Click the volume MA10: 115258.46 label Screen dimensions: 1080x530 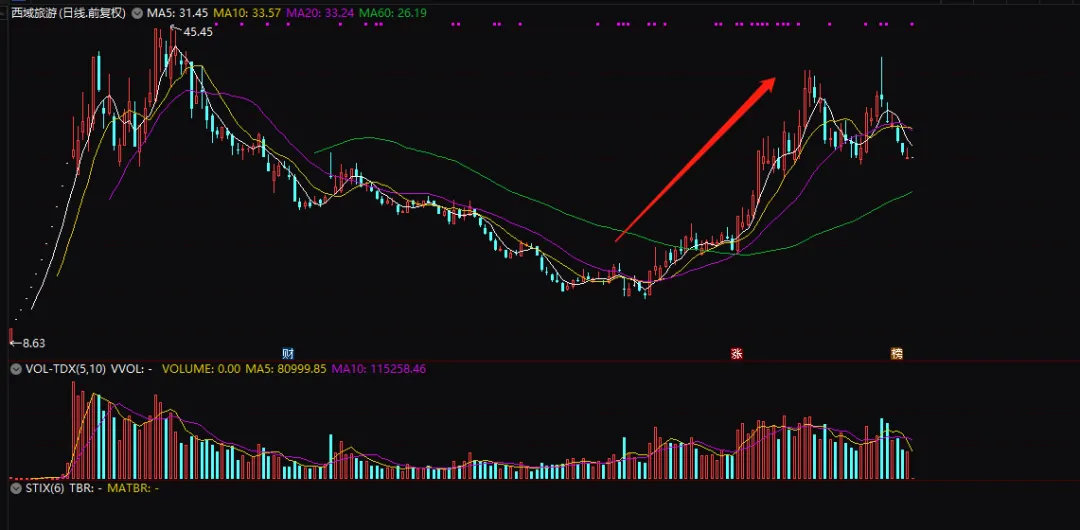[x=379, y=369]
